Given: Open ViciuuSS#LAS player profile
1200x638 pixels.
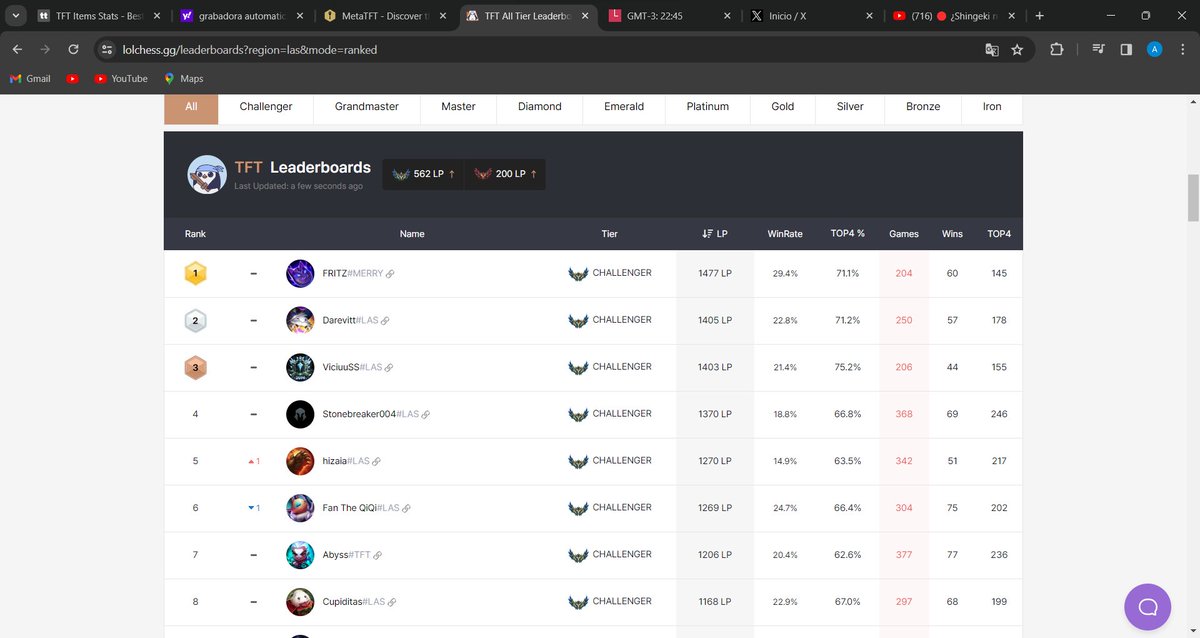Looking at the screenshot, I should (x=352, y=367).
